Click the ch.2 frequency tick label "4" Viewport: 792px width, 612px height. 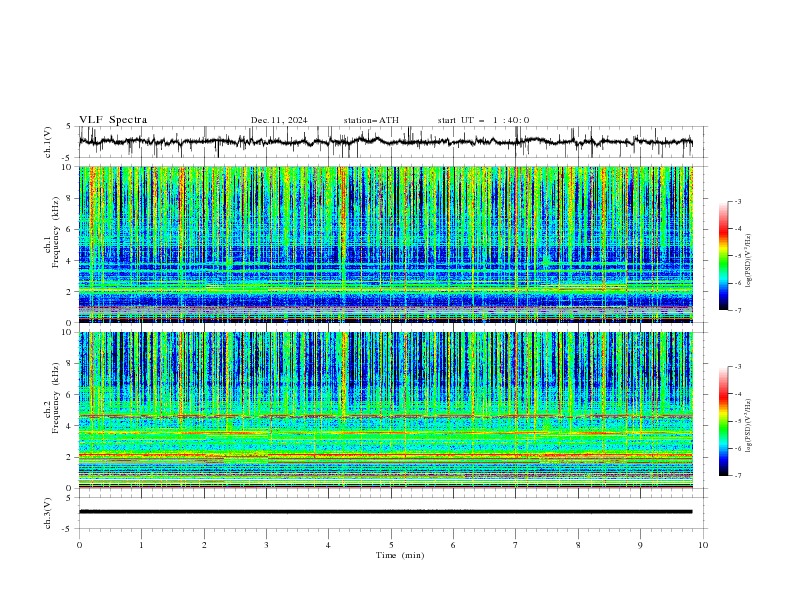70,426
